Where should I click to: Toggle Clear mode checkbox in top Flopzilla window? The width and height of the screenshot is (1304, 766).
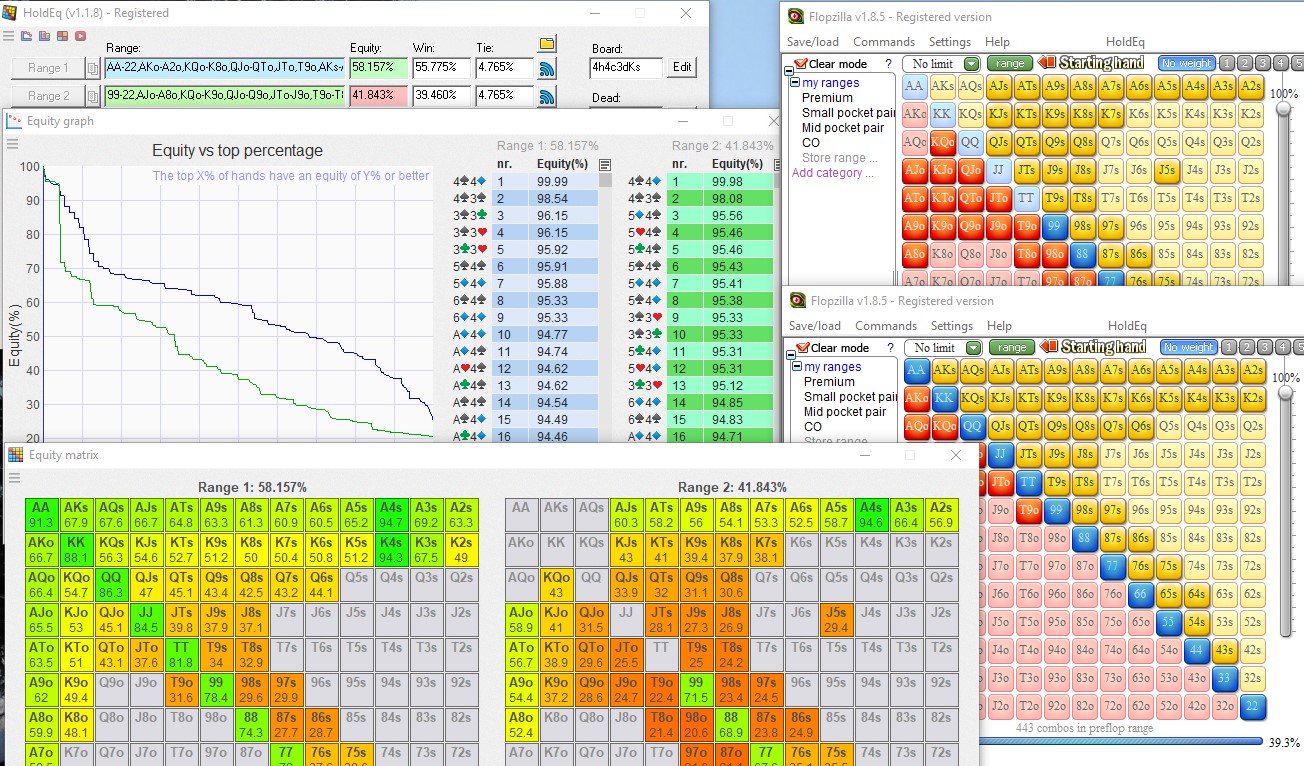click(x=800, y=64)
